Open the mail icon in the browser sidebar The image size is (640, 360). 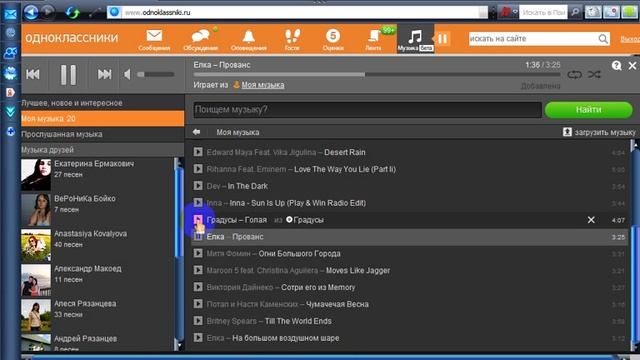point(10,15)
